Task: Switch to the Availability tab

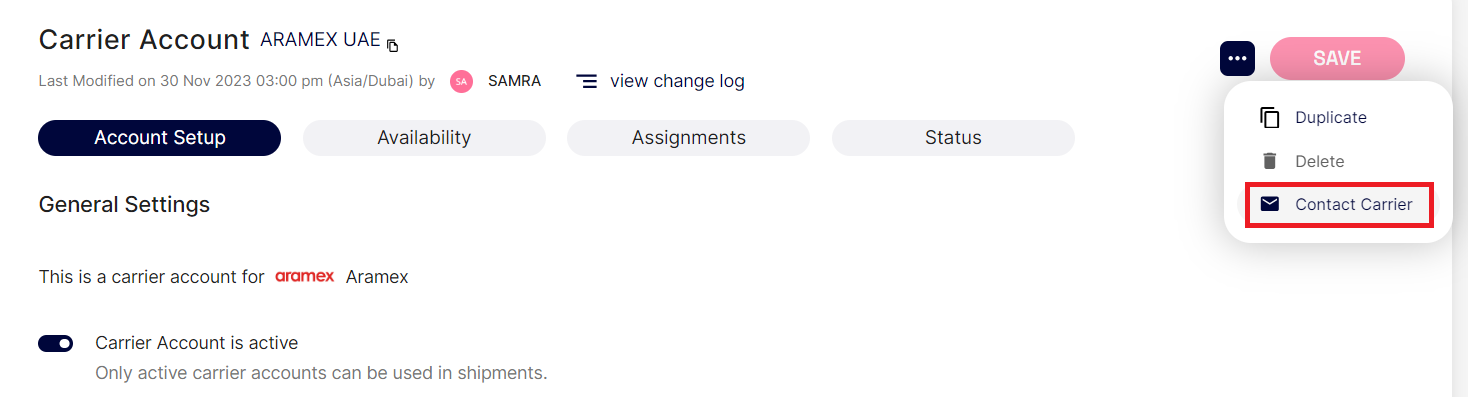Action: pyautogui.click(x=424, y=138)
